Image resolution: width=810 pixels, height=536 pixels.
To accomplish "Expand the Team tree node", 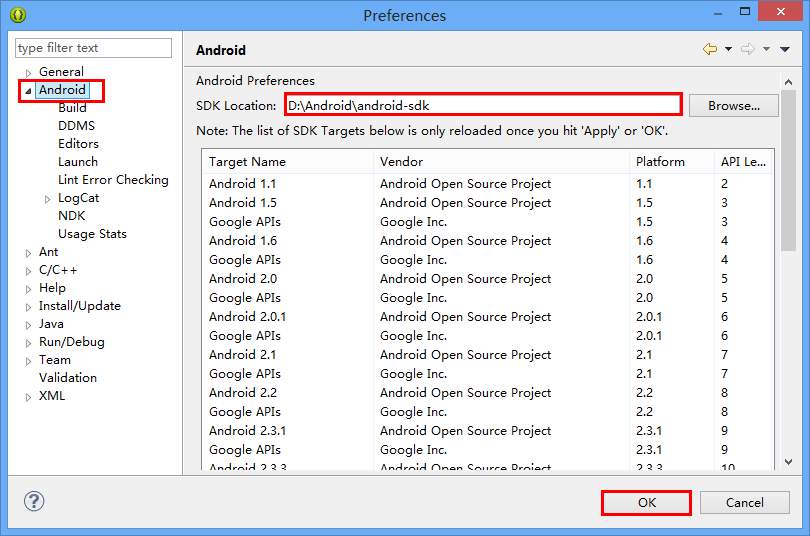I will click(28, 361).
